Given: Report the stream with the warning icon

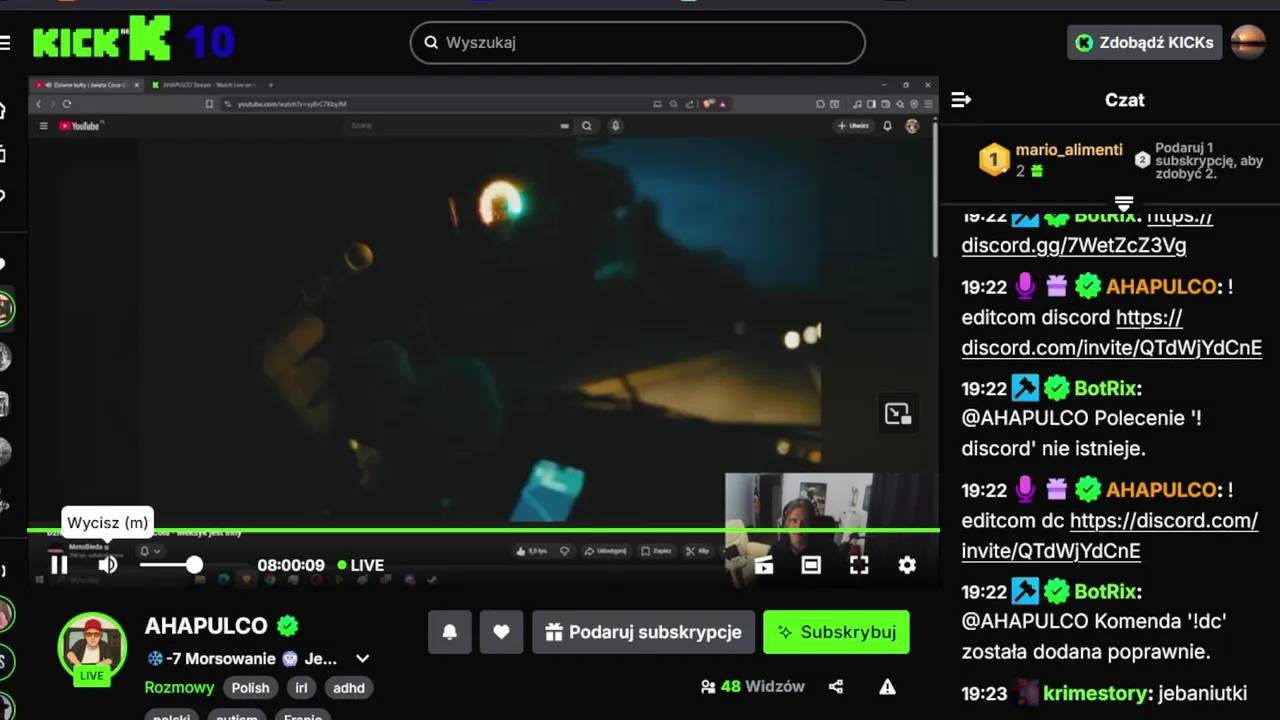Looking at the screenshot, I should click(x=887, y=687).
